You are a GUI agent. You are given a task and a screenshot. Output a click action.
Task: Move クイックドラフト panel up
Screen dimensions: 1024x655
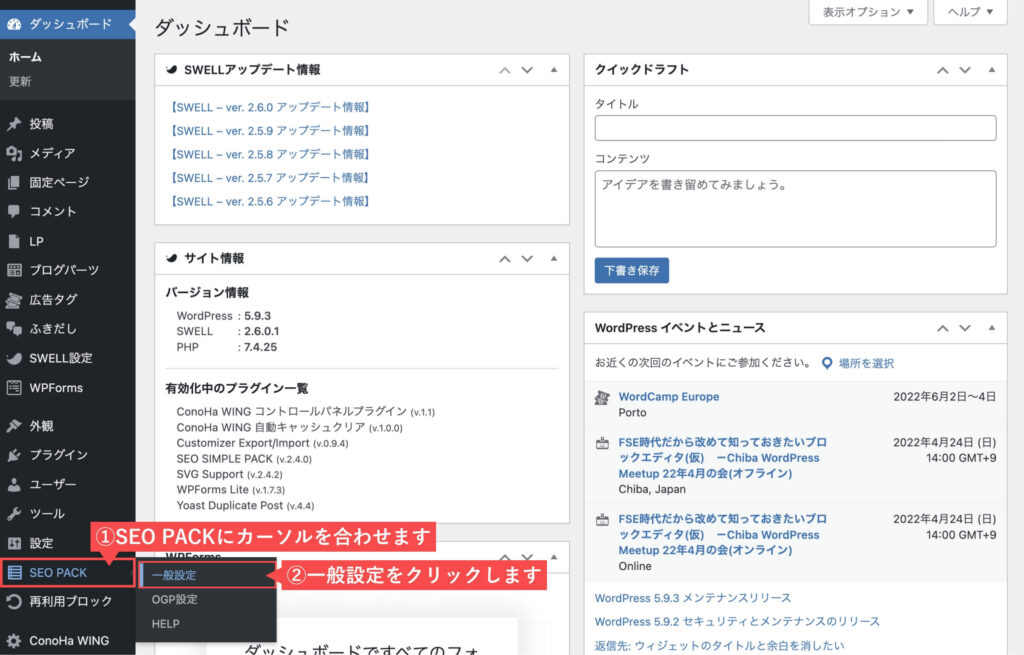[x=942, y=70]
